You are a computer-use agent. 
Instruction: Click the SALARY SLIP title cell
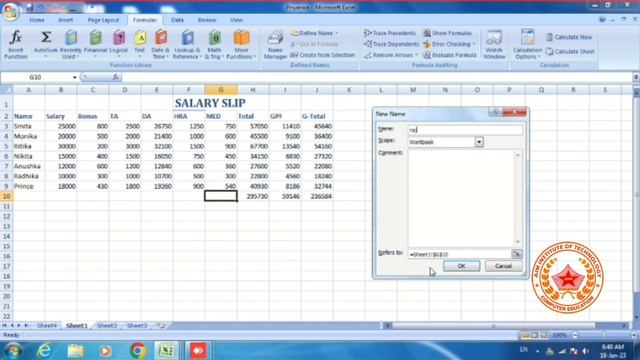point(210,103)
